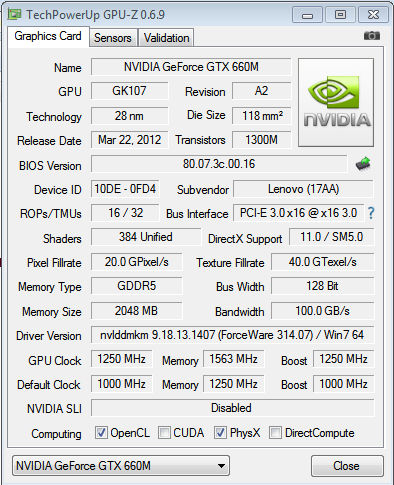
Task: Toggle the CUDA checkbox
Action: pyautogui.click(x=164, y=433)
